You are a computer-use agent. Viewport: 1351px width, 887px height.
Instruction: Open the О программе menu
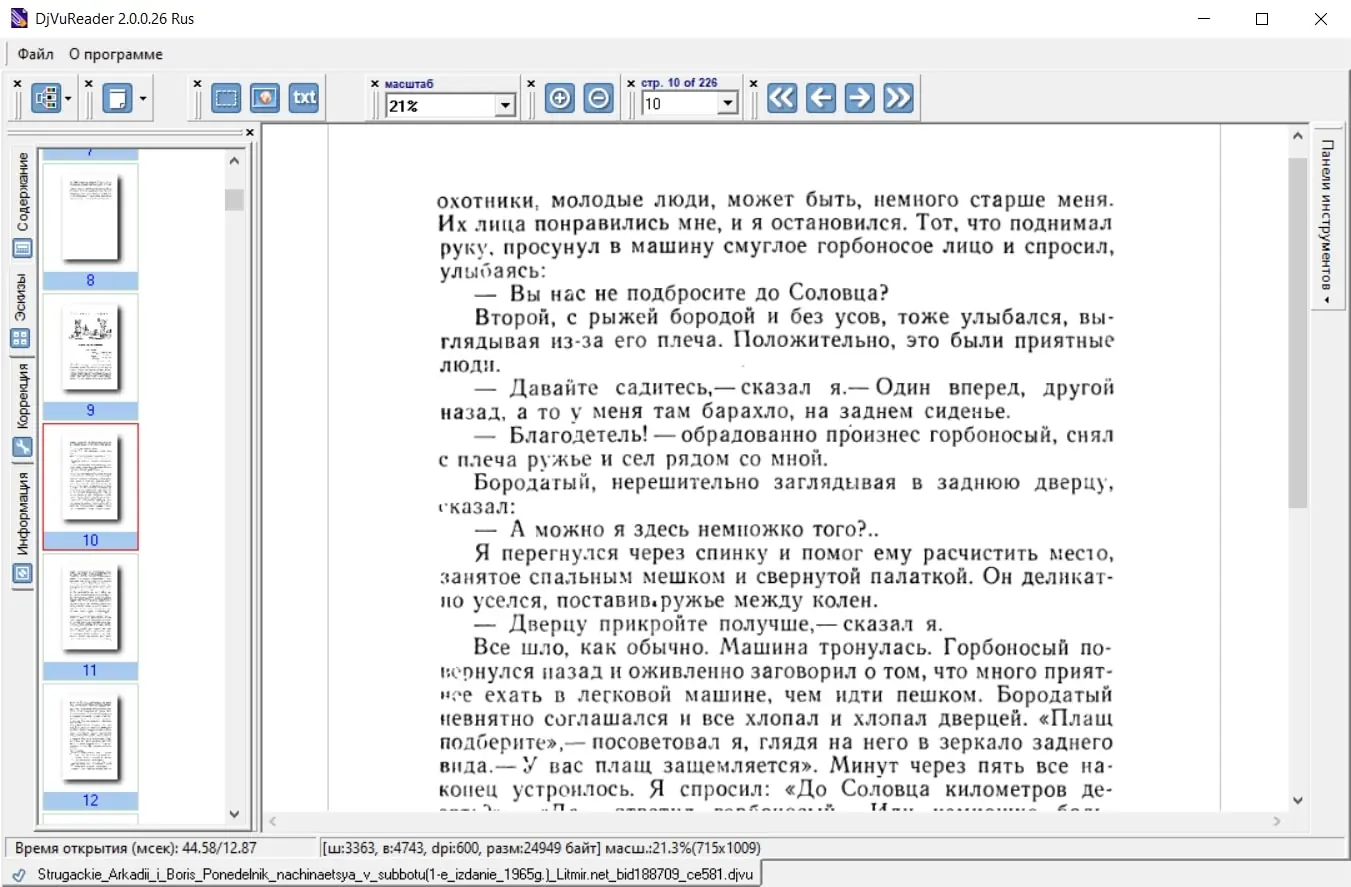[116, 54]
